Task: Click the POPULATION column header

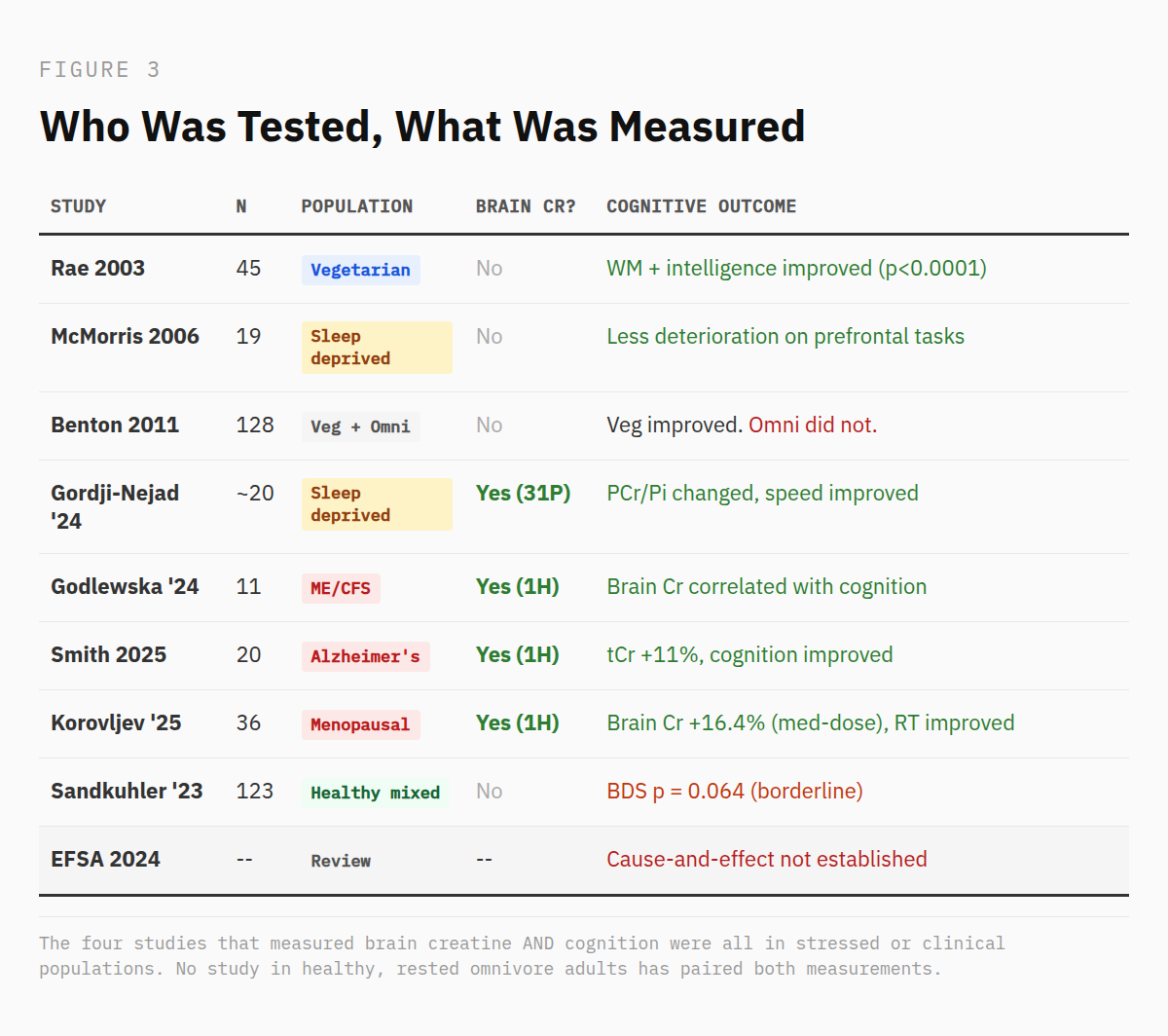Action: coord(356,206)
